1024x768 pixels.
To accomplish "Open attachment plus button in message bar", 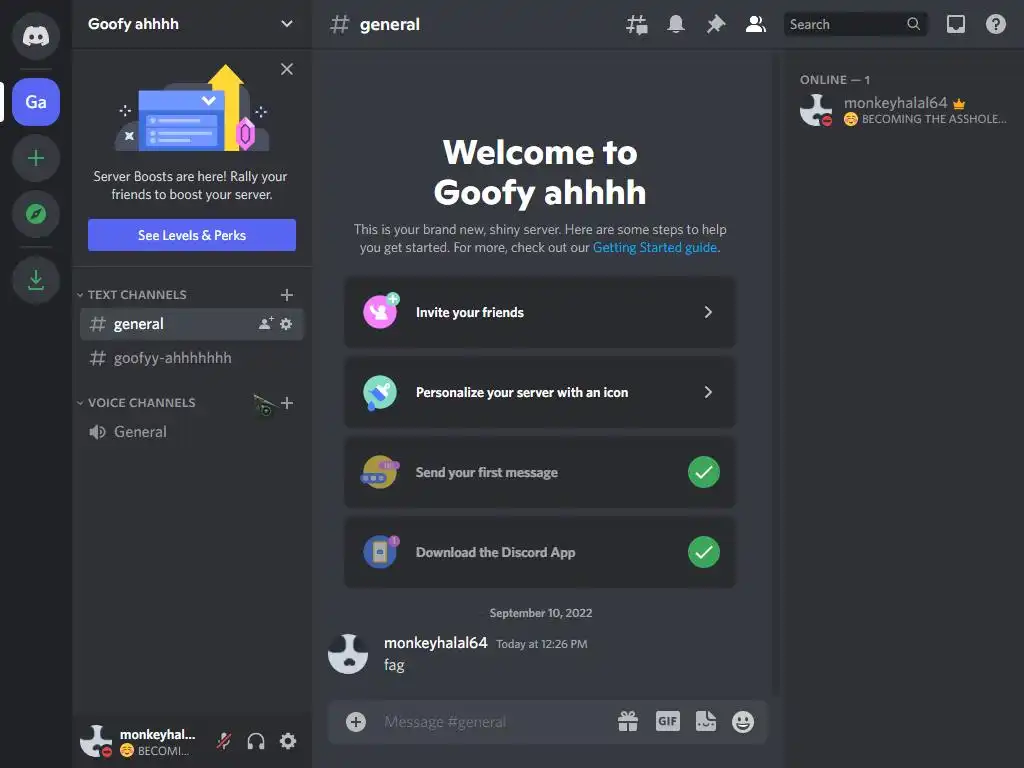I will coord(356,722).
